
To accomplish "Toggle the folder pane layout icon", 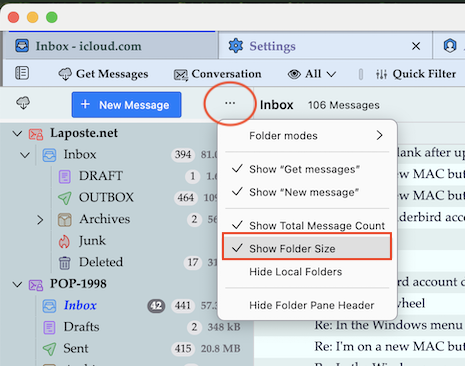I will point(22,73).
